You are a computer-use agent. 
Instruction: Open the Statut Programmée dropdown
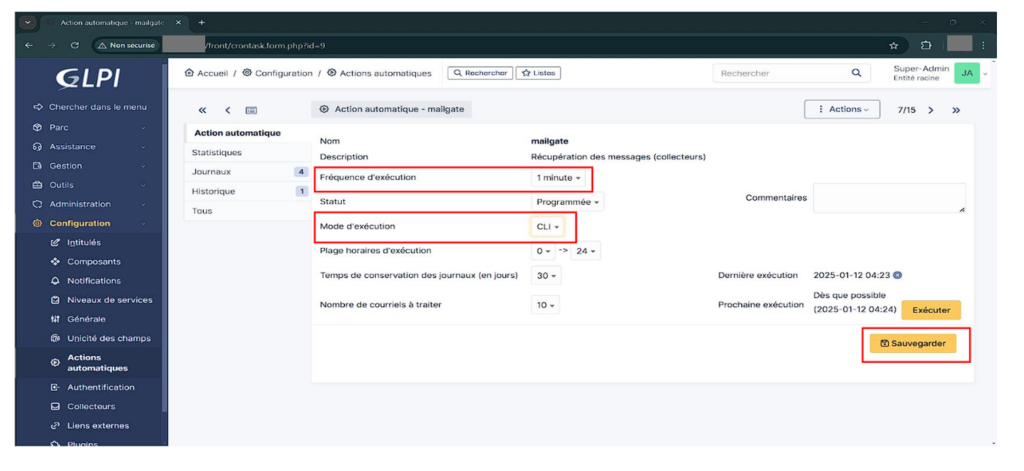[568, 202]
